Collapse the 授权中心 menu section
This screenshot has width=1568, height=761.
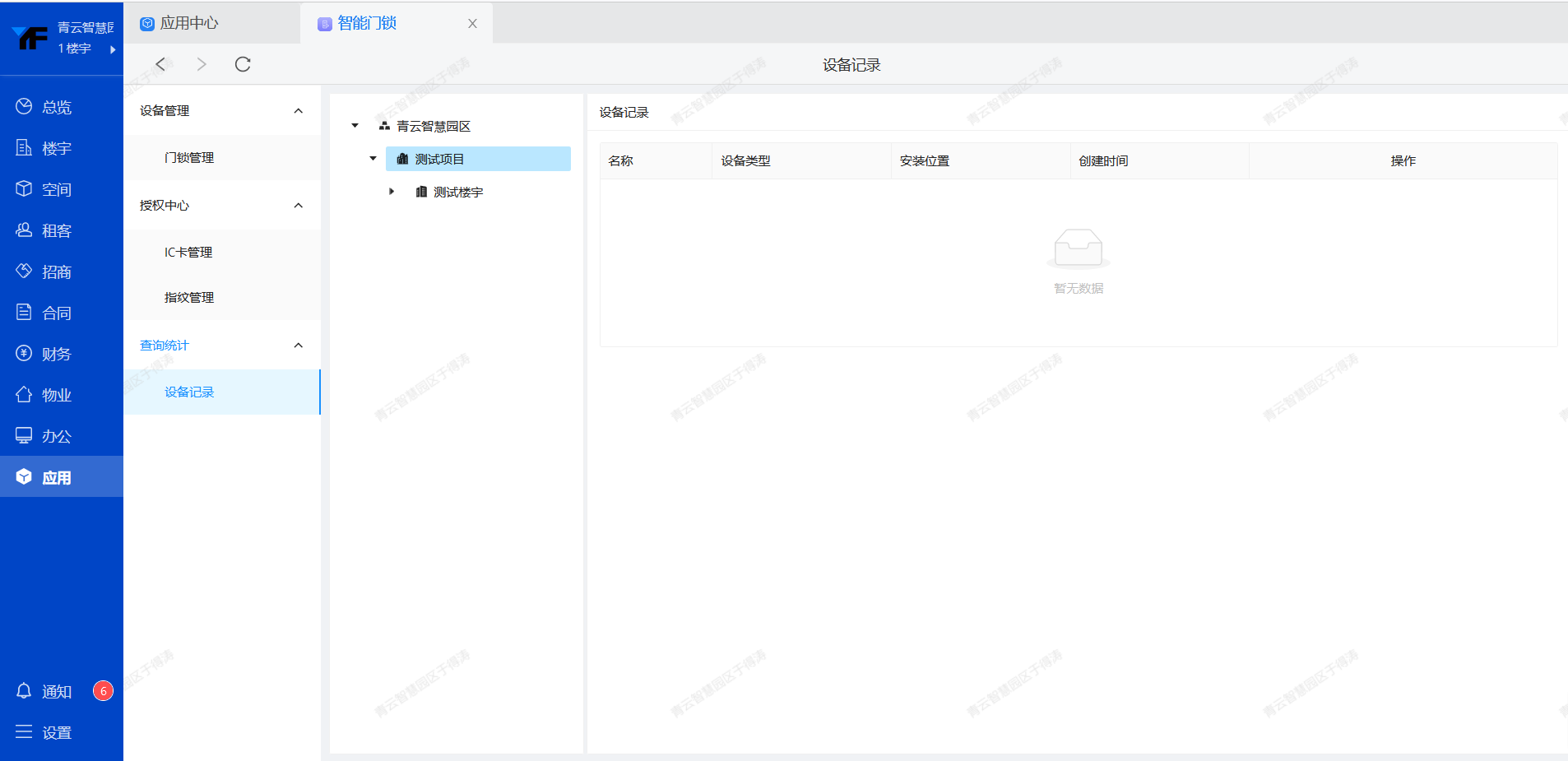click(x=298, y=206)
